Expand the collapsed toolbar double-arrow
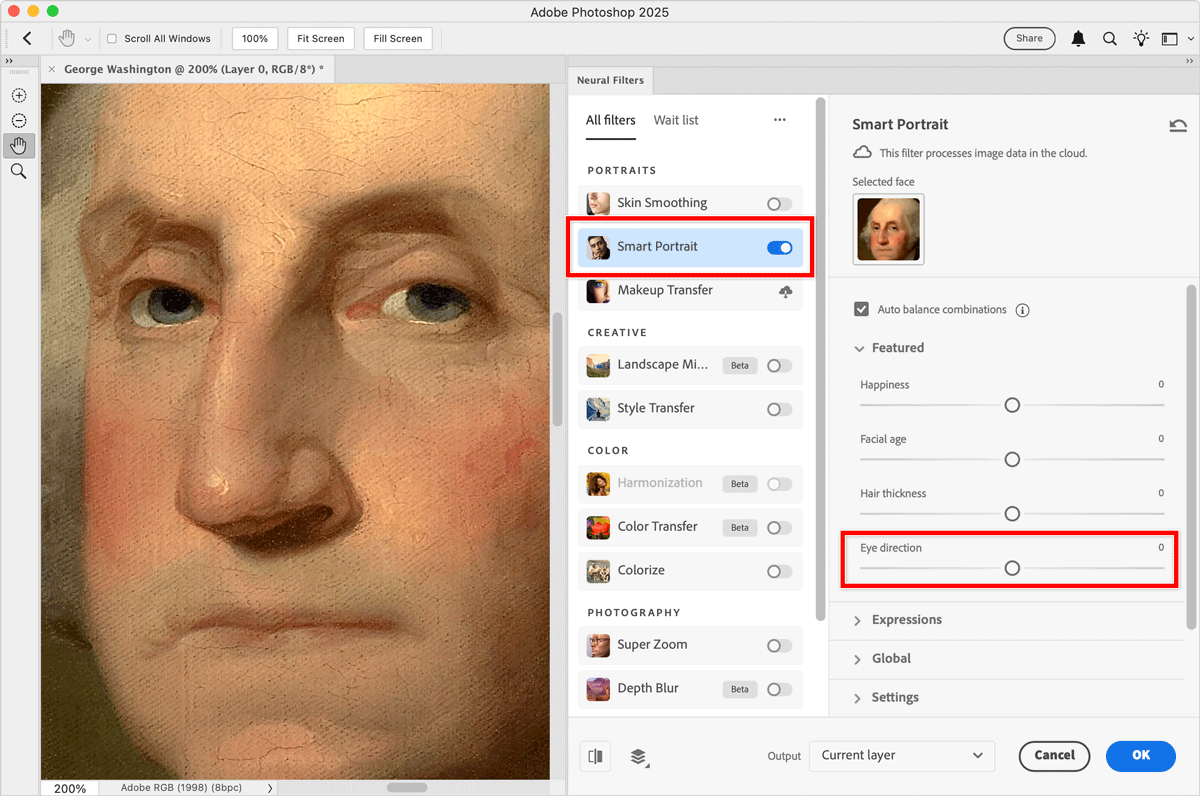This screenshot has height=796, width=1200. tap(9, 61)
